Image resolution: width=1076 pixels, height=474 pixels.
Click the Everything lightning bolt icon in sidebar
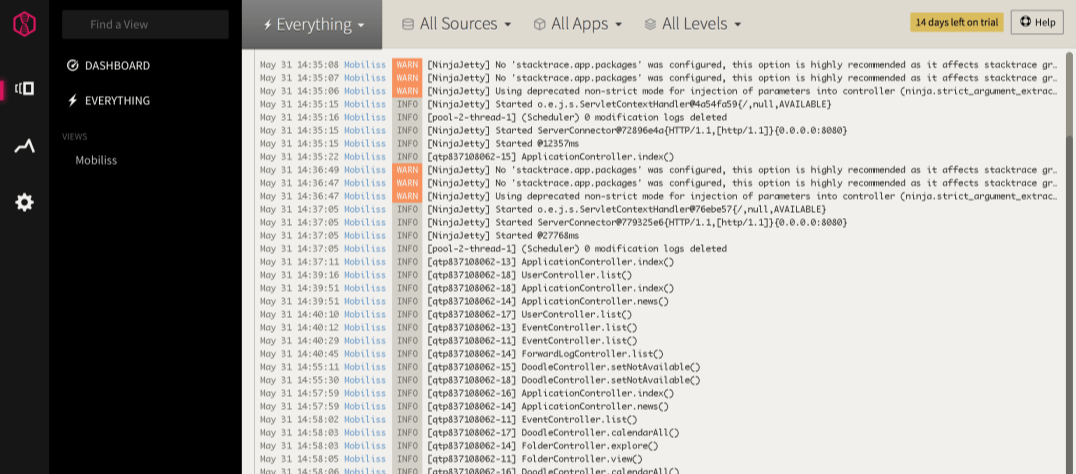(x=73, y=101)
